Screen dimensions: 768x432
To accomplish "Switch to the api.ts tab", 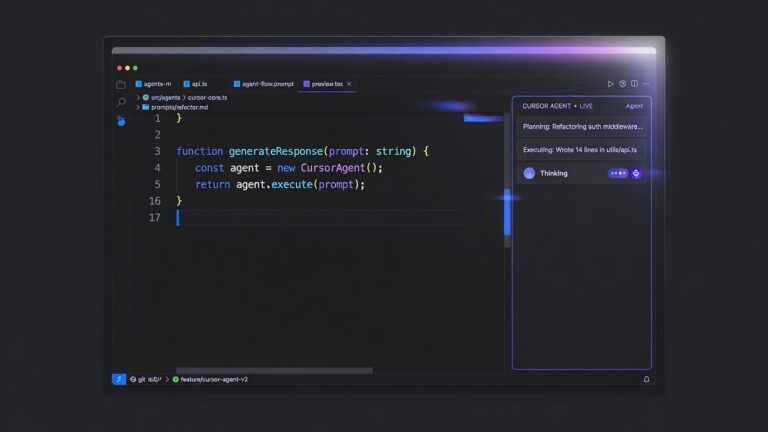I will click(x=195, y=84).
